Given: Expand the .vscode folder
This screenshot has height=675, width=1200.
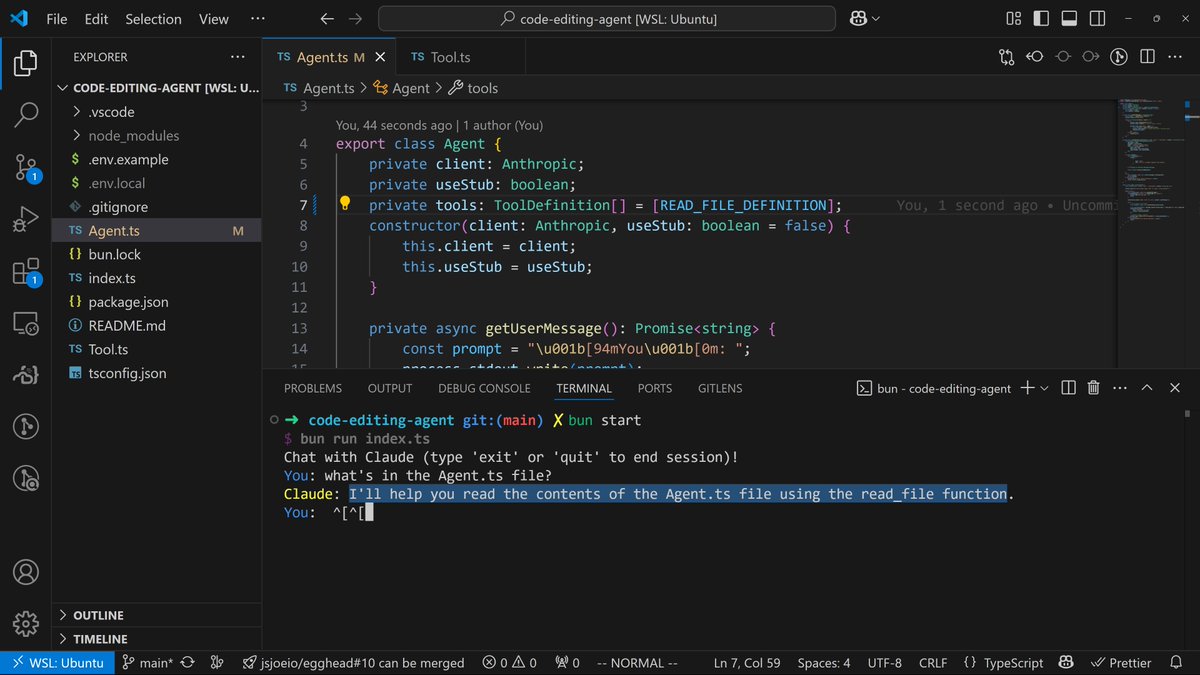Looking at the screenshot, I should [156, 112].
